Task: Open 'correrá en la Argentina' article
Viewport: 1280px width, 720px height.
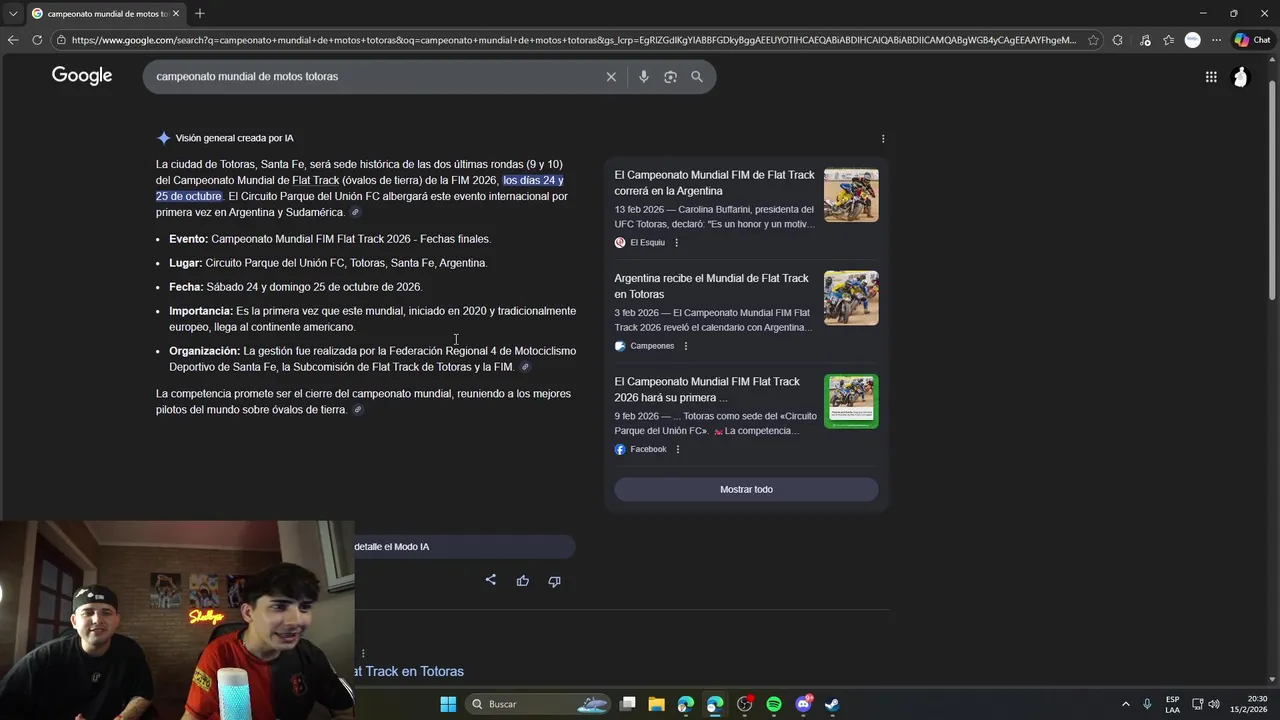Action: [x=714, y=183]
